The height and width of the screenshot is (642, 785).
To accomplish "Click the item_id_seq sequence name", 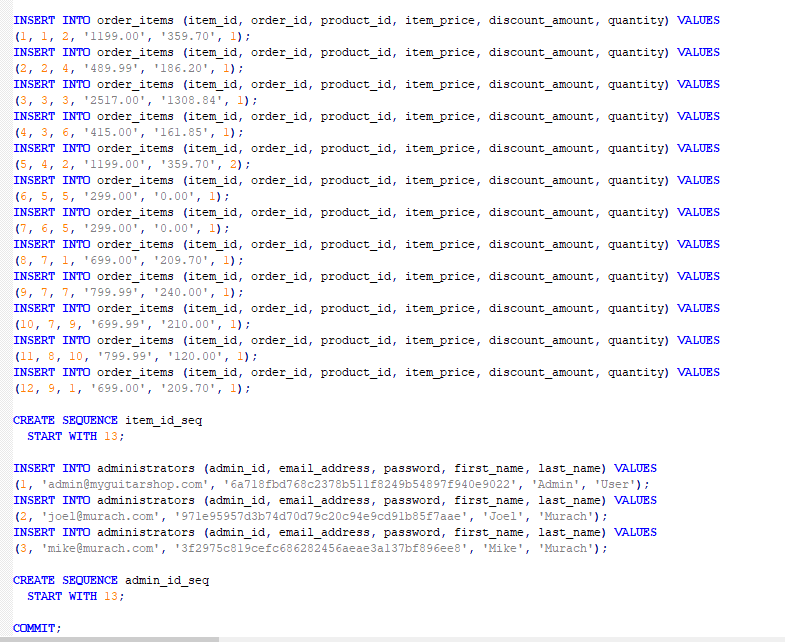I will (163, 420).
